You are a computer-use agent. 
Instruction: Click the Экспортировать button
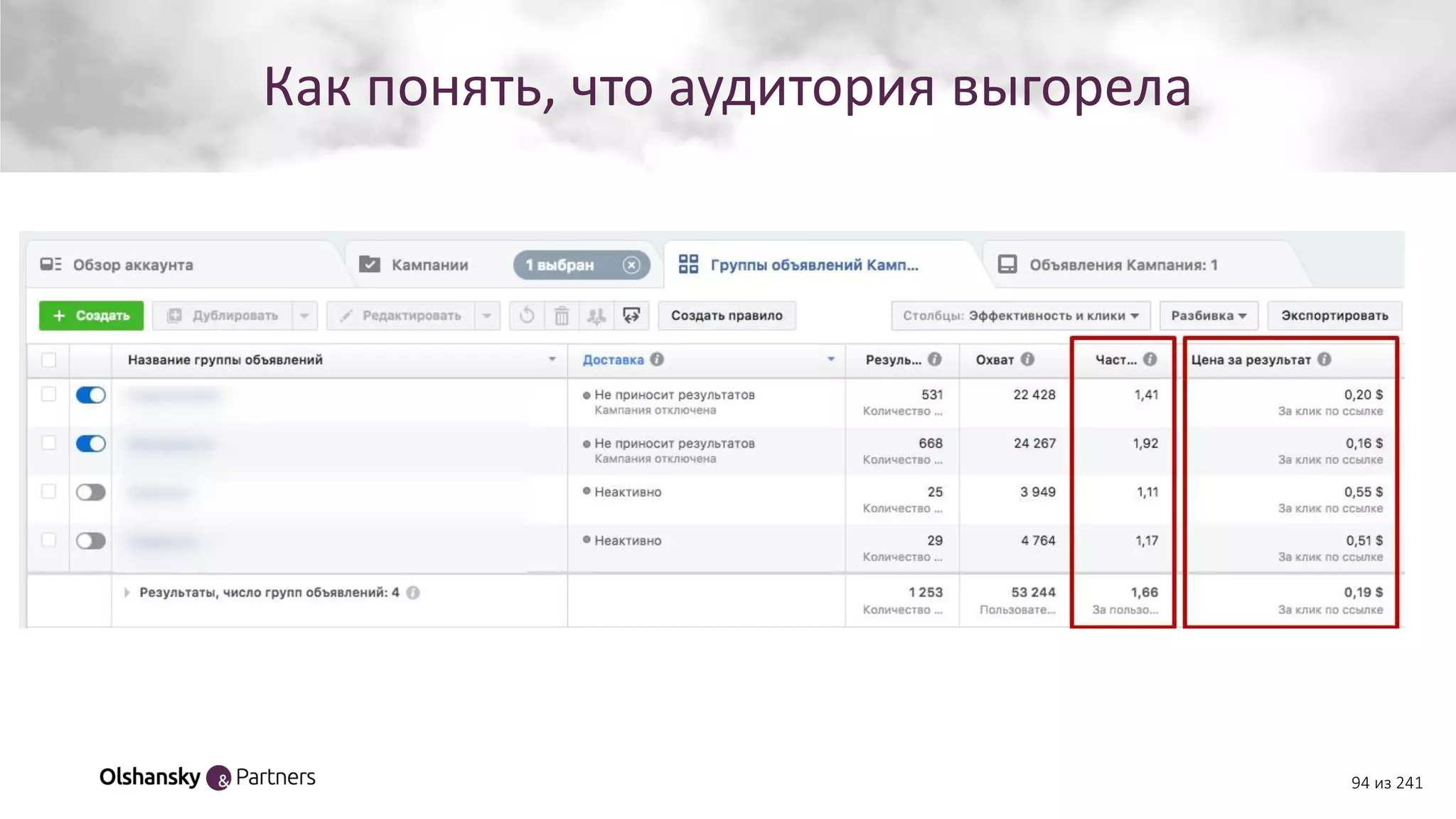(x=1334, y=316)
